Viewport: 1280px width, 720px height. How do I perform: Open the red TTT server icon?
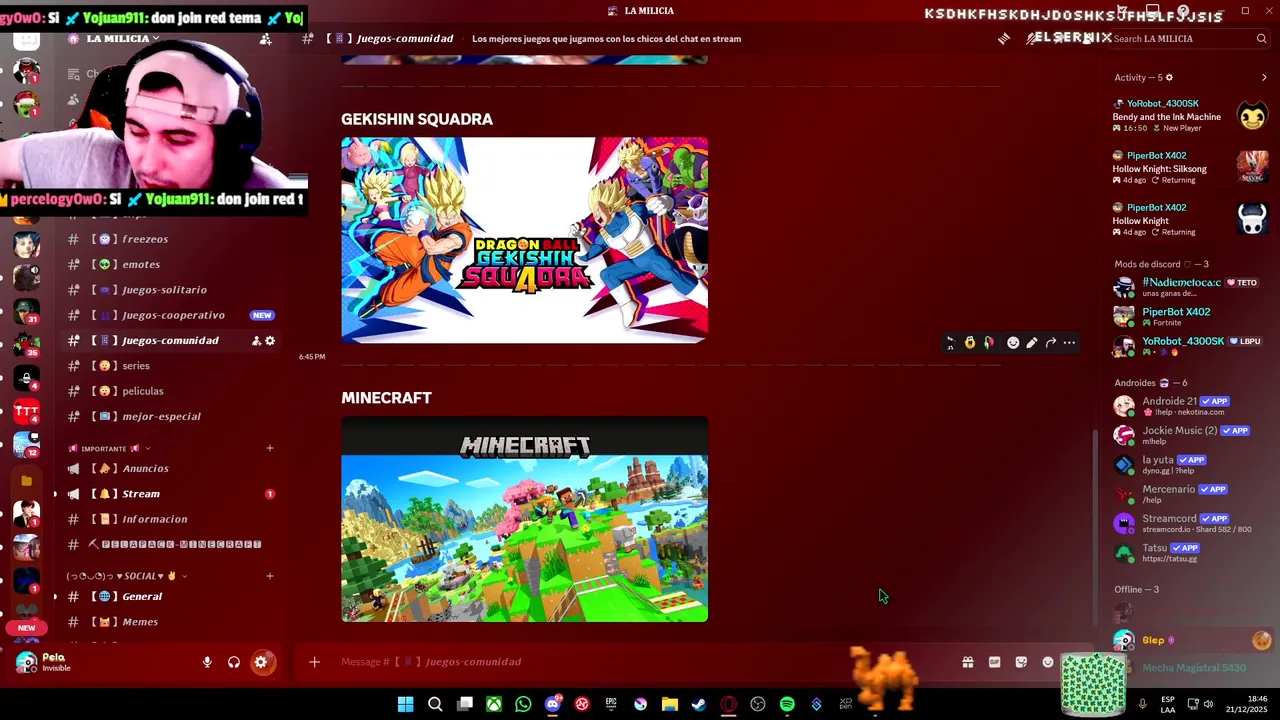coord(27,412)
